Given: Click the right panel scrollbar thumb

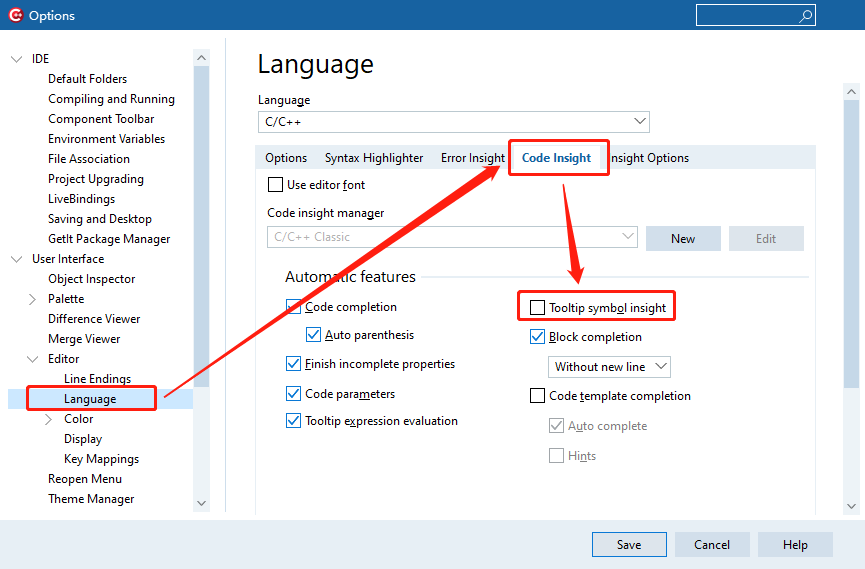Looking at the screenshot, I should 851,244.
